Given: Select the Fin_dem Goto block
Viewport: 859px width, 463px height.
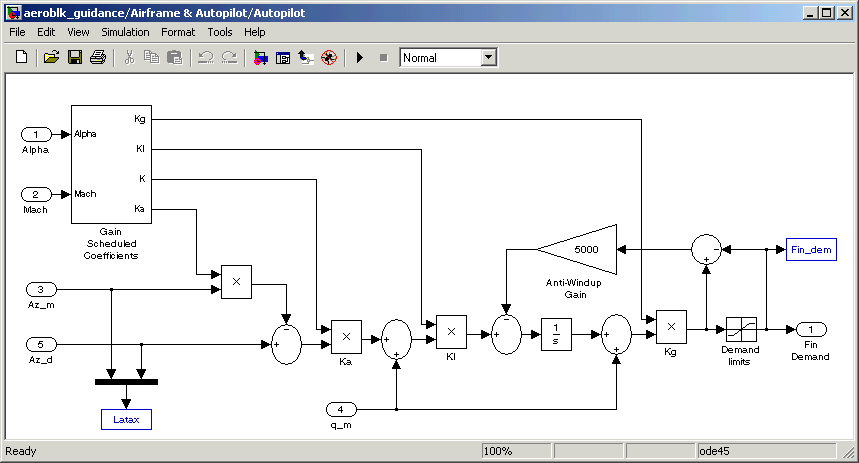Looking at the screenshot, I should pyautogui.click(x=811, y=250).
